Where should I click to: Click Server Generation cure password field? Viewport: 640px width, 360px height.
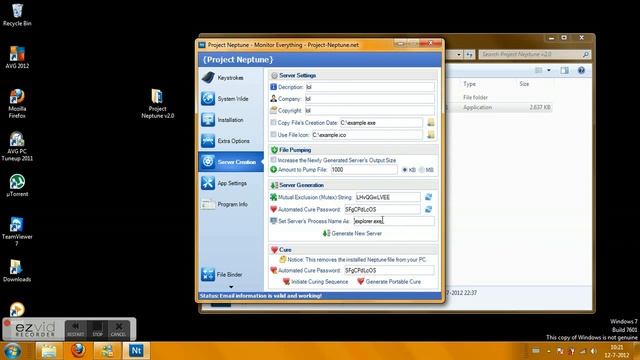(x=382, y=209)
